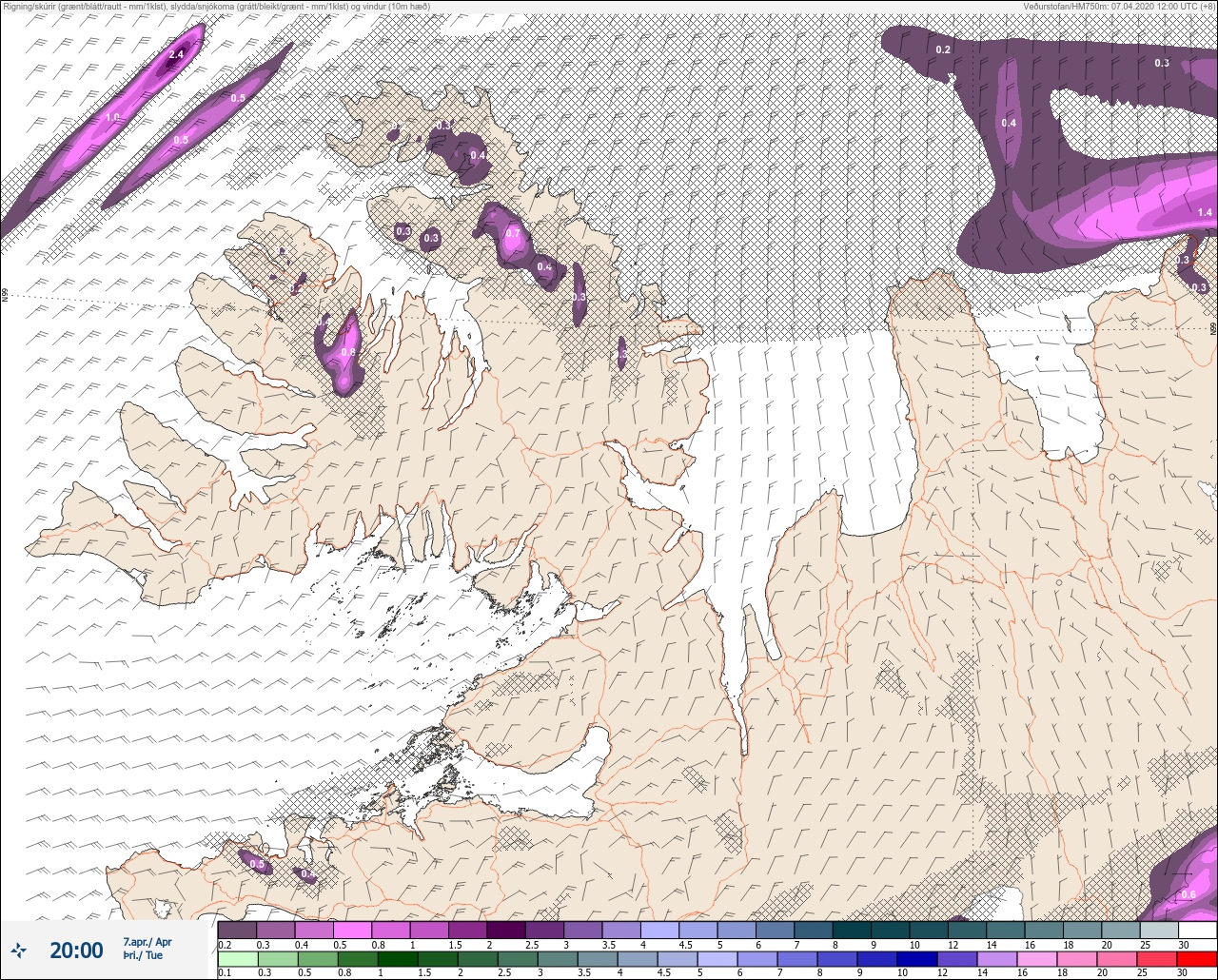Pick the bright red rain swatch labeled 30

coord(1197,958)
